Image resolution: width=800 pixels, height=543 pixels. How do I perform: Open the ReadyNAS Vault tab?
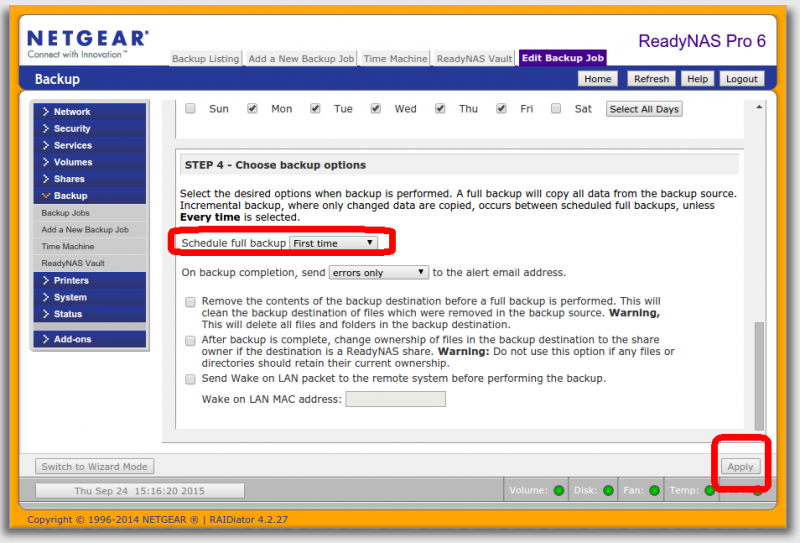tap(474, 59)
